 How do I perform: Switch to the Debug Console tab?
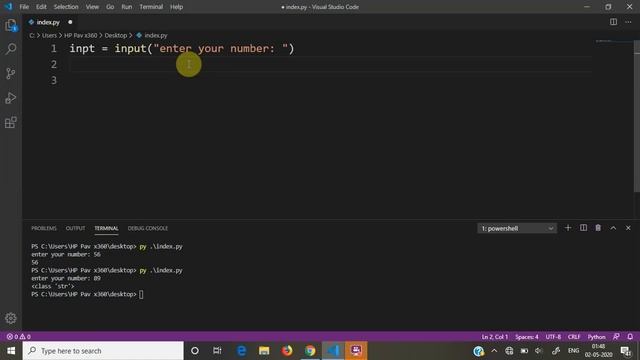(148, 228)
